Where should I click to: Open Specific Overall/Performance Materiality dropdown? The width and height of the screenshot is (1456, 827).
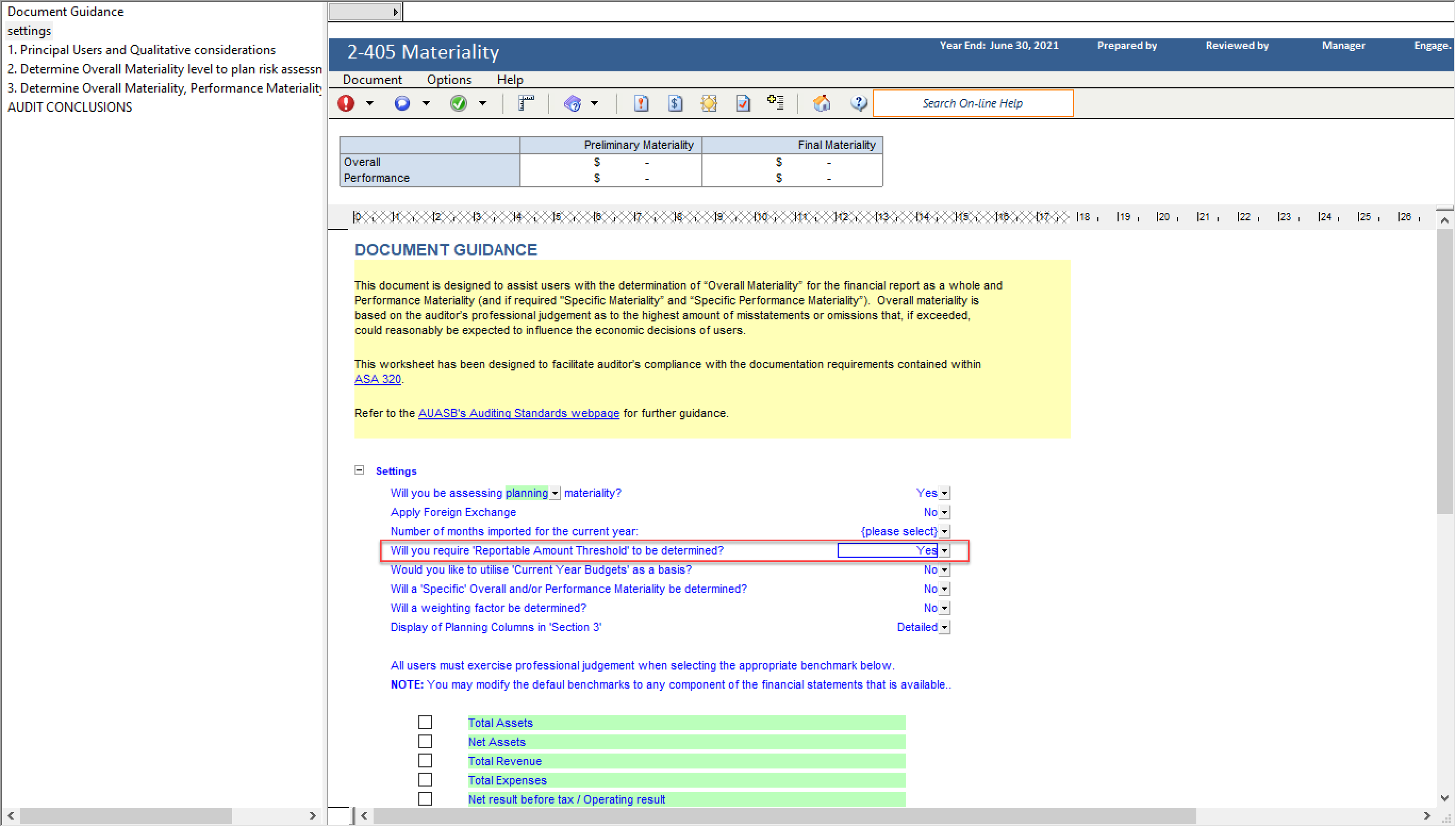tap(945, 590)
